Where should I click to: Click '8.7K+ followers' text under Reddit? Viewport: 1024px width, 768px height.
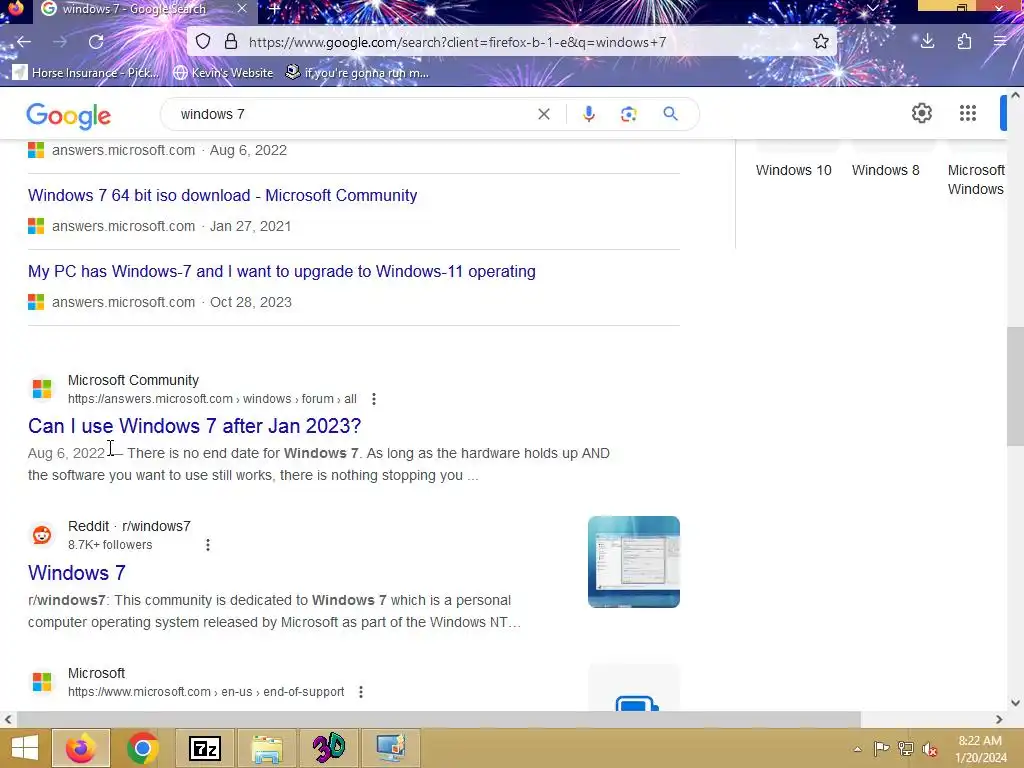[x=110, y=545]
